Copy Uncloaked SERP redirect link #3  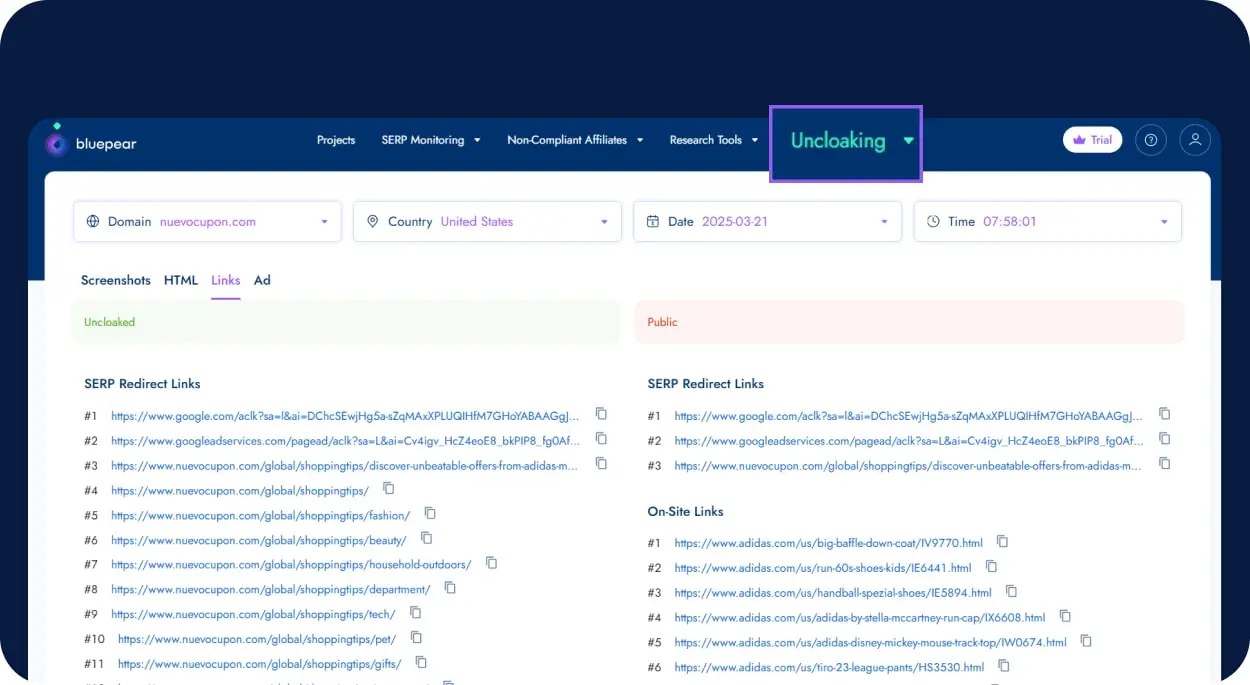(x=601, y=464)
